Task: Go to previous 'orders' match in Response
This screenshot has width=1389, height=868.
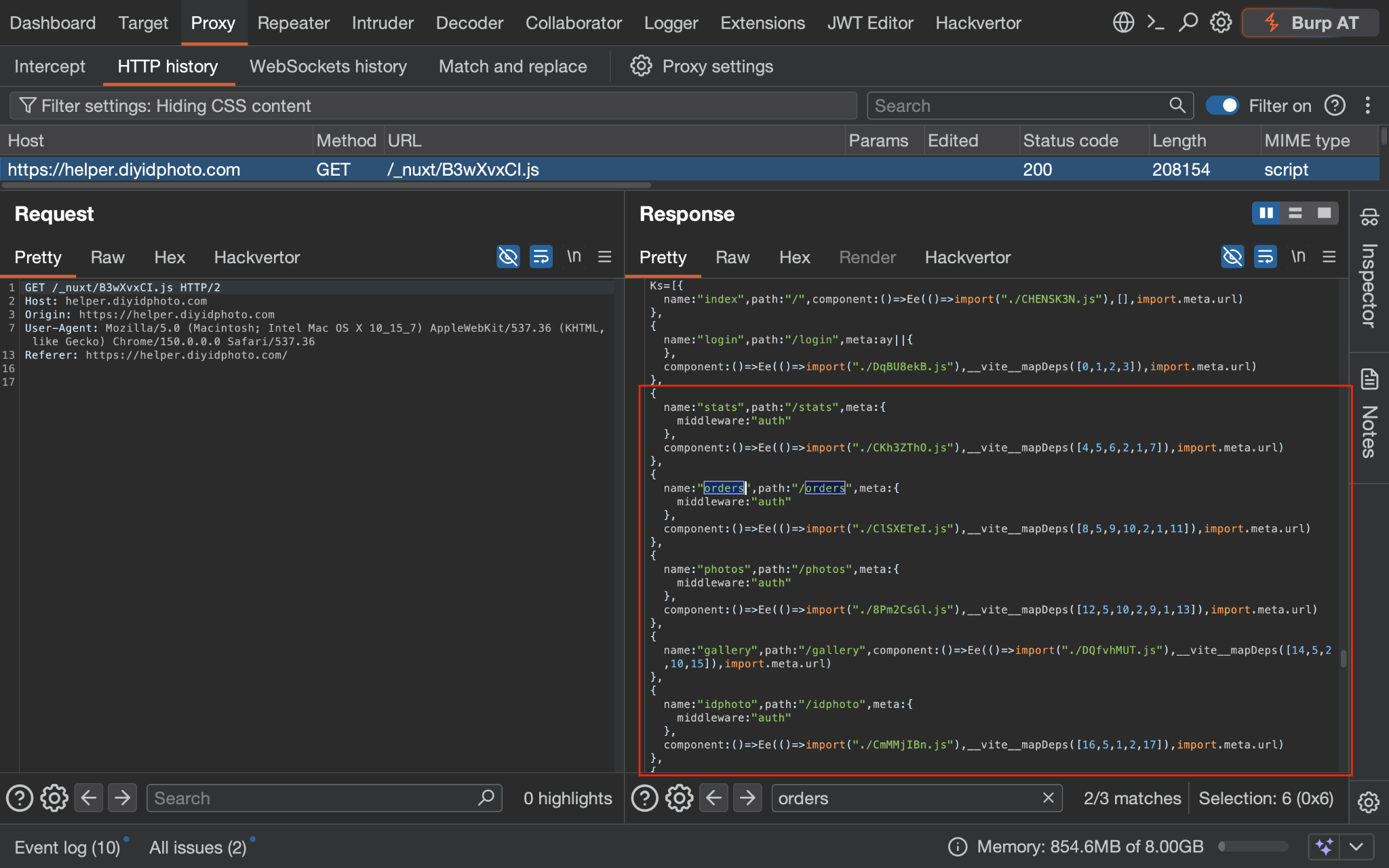Action: 714,798
